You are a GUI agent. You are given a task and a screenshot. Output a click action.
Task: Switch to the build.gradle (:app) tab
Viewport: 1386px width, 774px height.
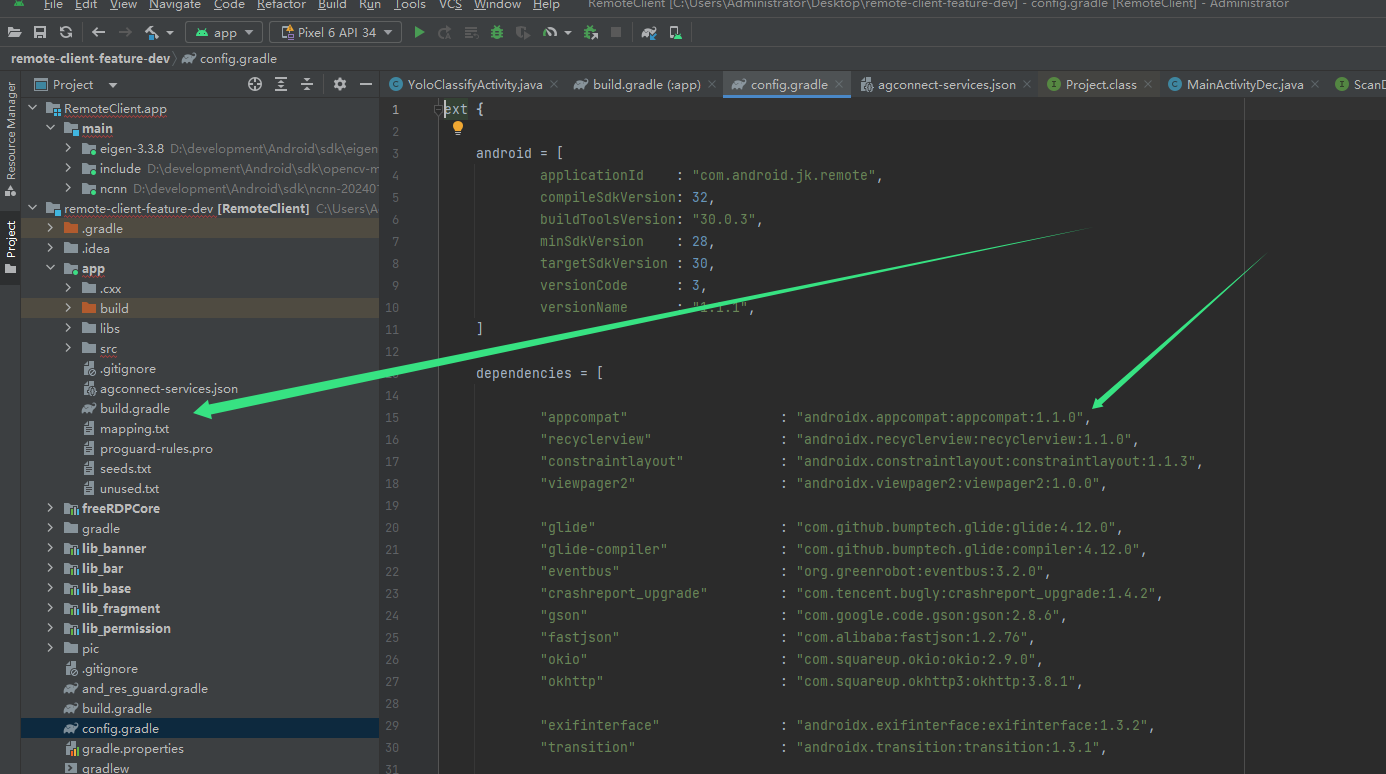click(643, 85)
